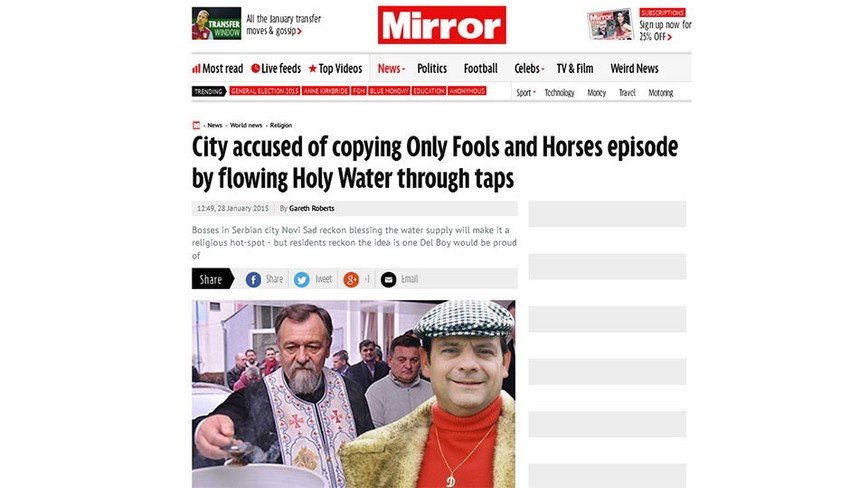Click the Email envelope icon
Screen dimensions: 850x488
coord(388,279)
